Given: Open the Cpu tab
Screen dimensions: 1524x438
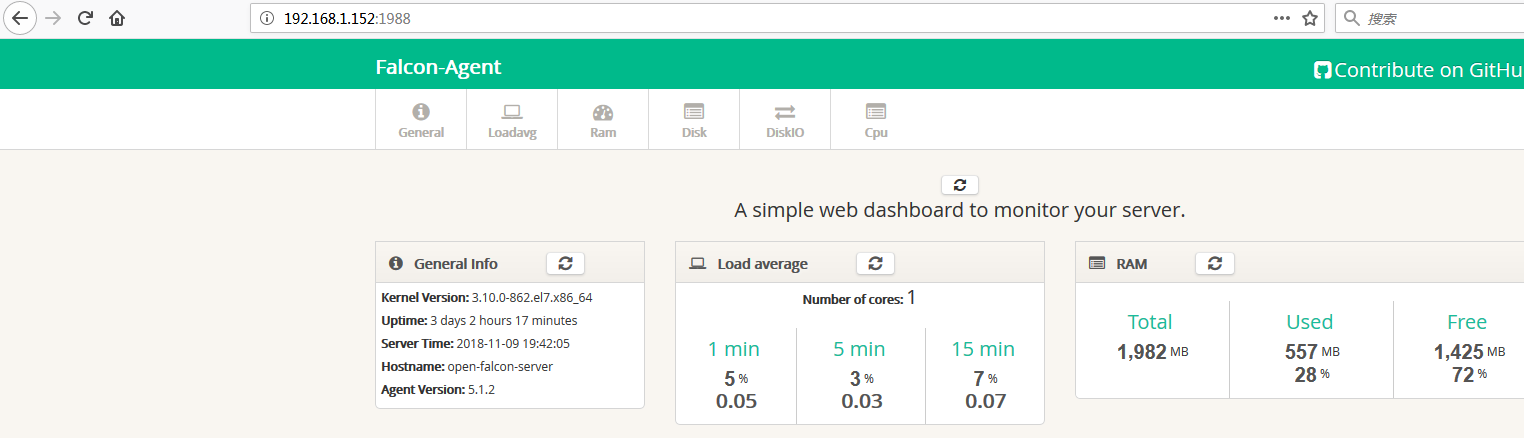Looking at the screenshot, I should pyautogui.click(x=876, y=120).
